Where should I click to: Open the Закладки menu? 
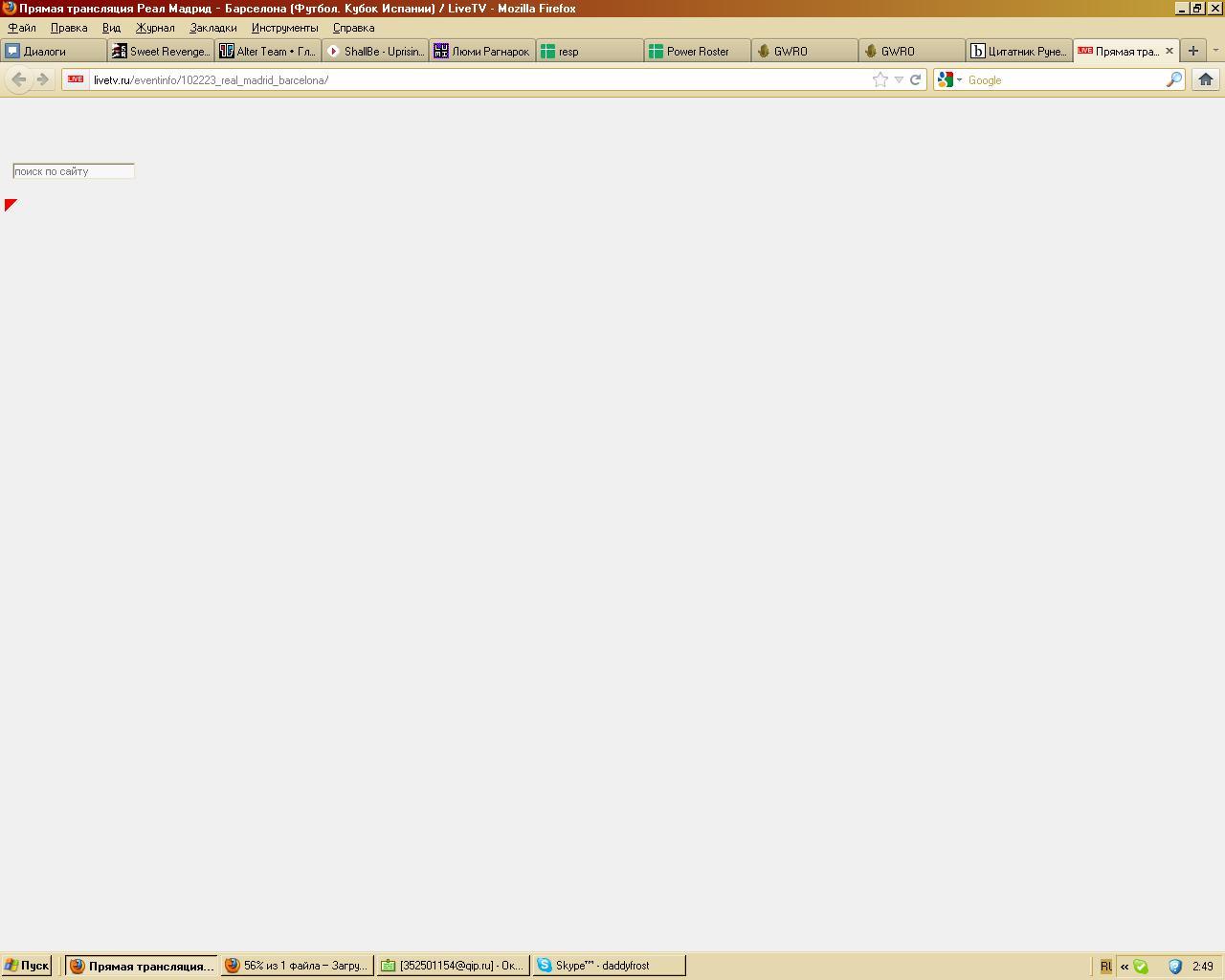(212, 28)
